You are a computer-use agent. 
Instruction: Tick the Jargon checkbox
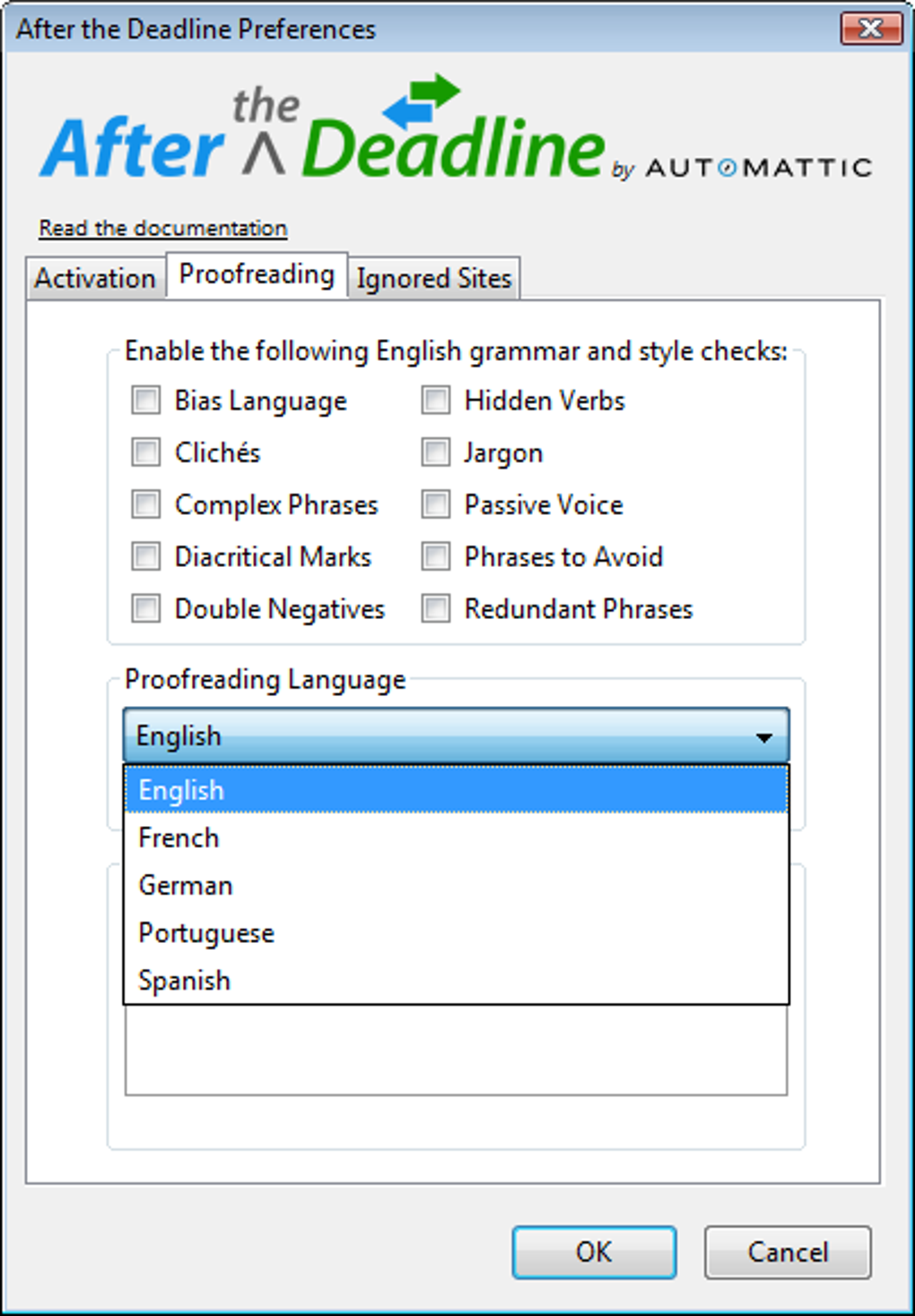pos(436,452)
